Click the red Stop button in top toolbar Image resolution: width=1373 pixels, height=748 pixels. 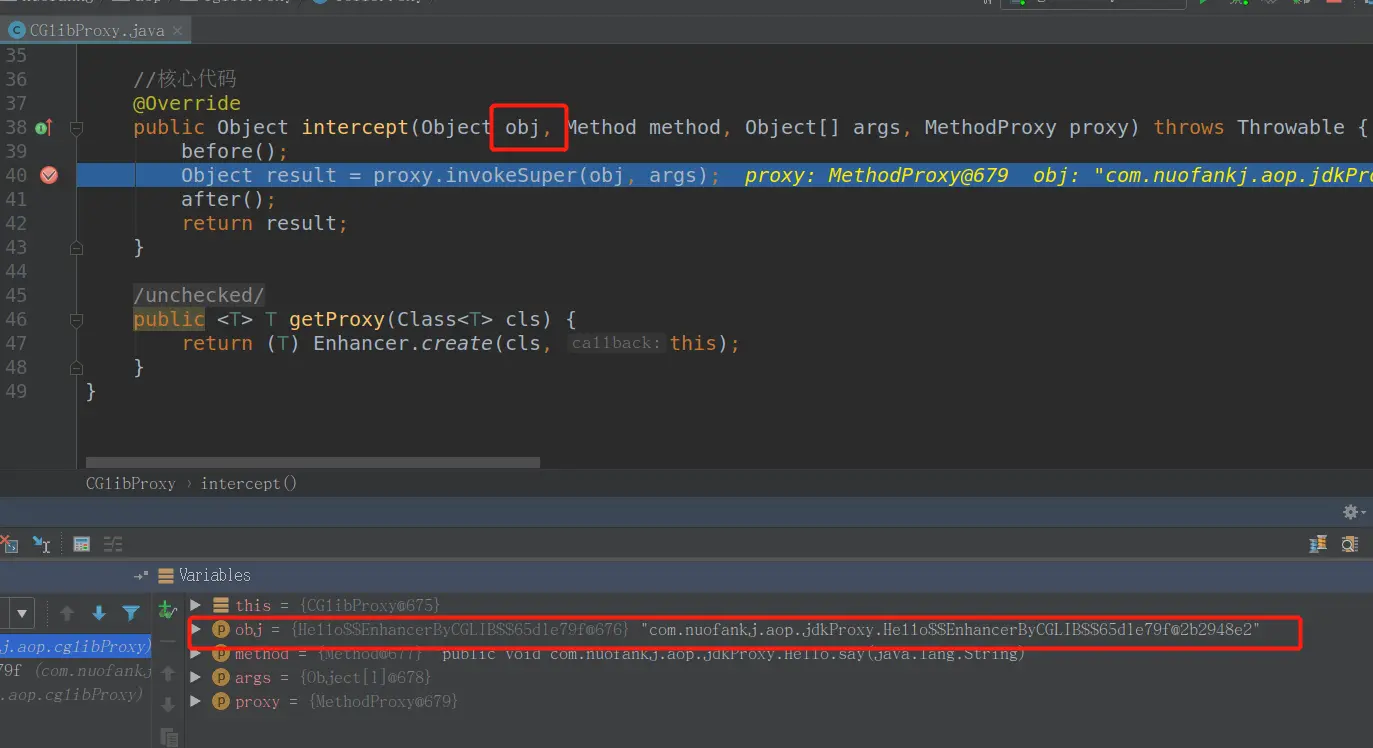point(1334,3)
